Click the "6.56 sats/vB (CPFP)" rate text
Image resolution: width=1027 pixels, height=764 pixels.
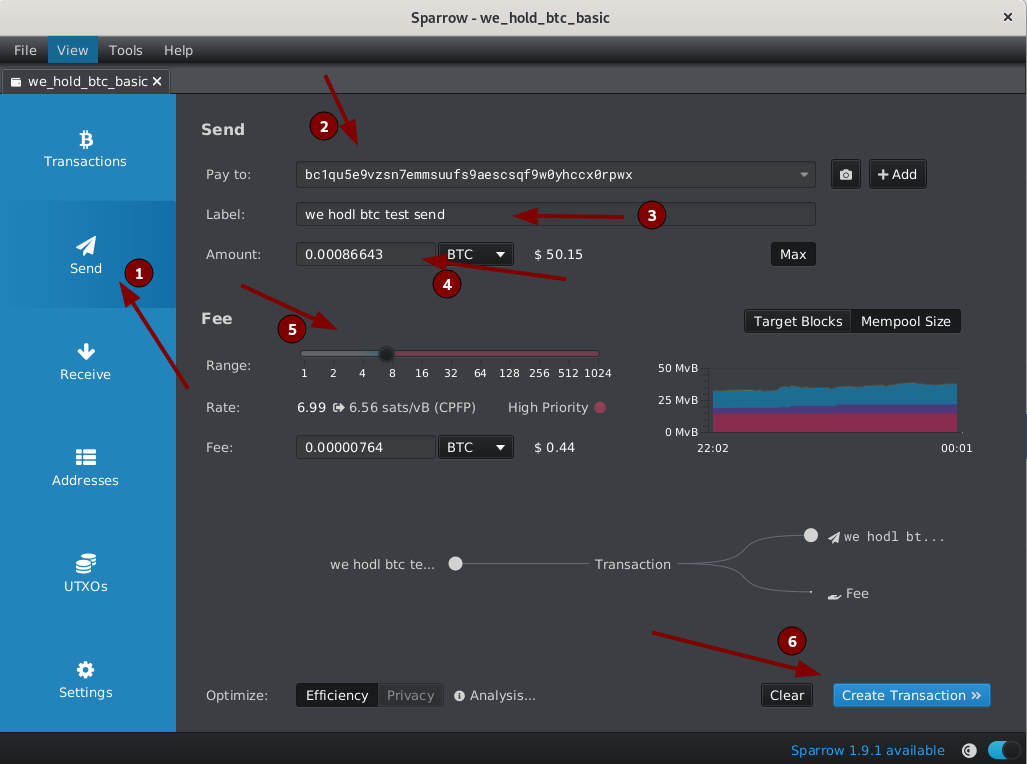(413, 408)
